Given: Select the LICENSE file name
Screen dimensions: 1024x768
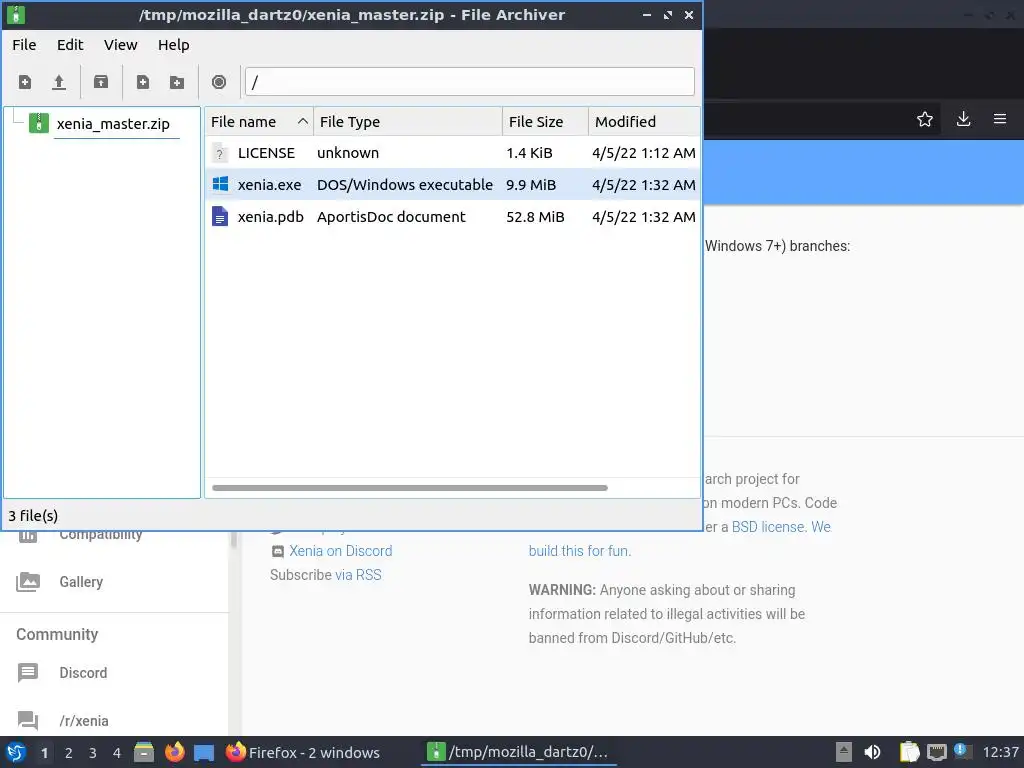Looking at the screenshot, I should coord(266,153).
